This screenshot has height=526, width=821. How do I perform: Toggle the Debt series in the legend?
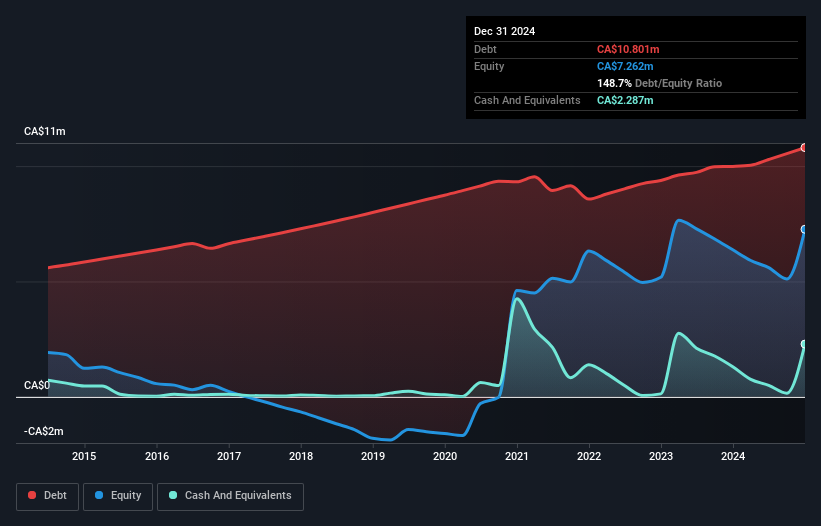tap(48, 496)
